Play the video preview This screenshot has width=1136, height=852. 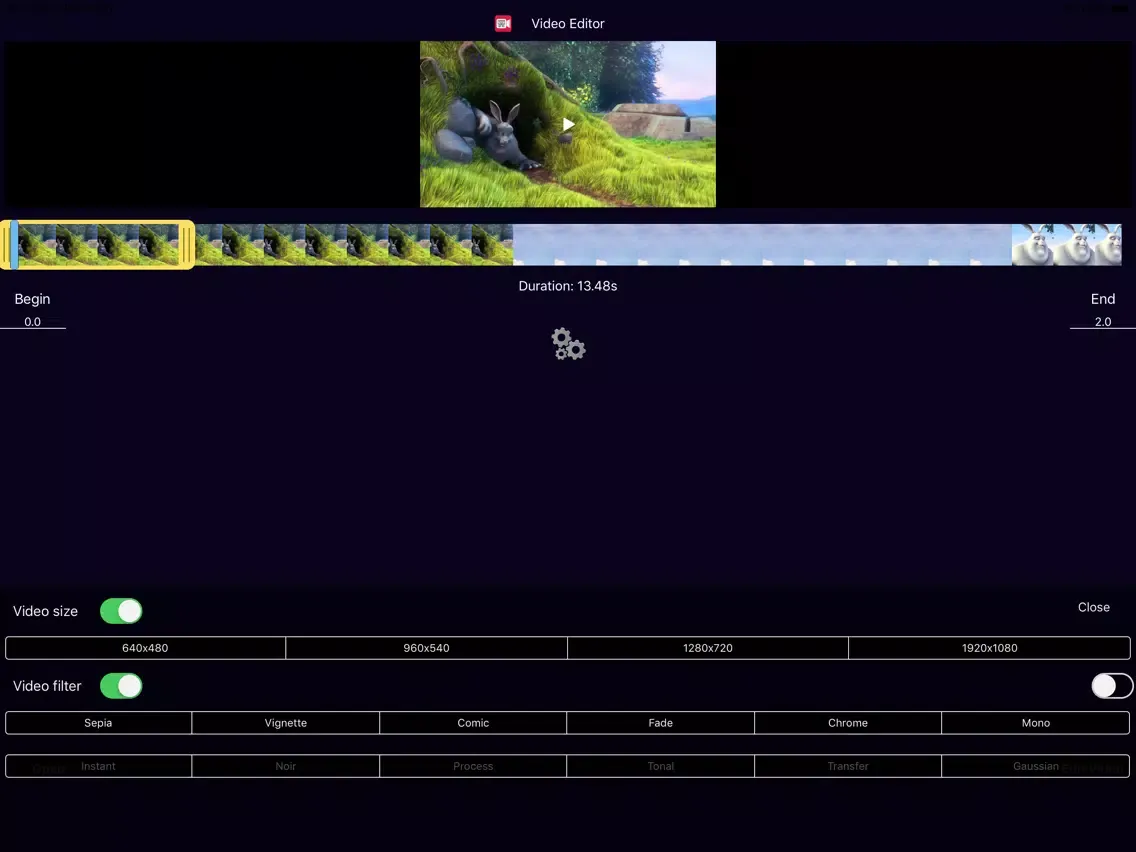pyautogui.click(x=569, y=124)
